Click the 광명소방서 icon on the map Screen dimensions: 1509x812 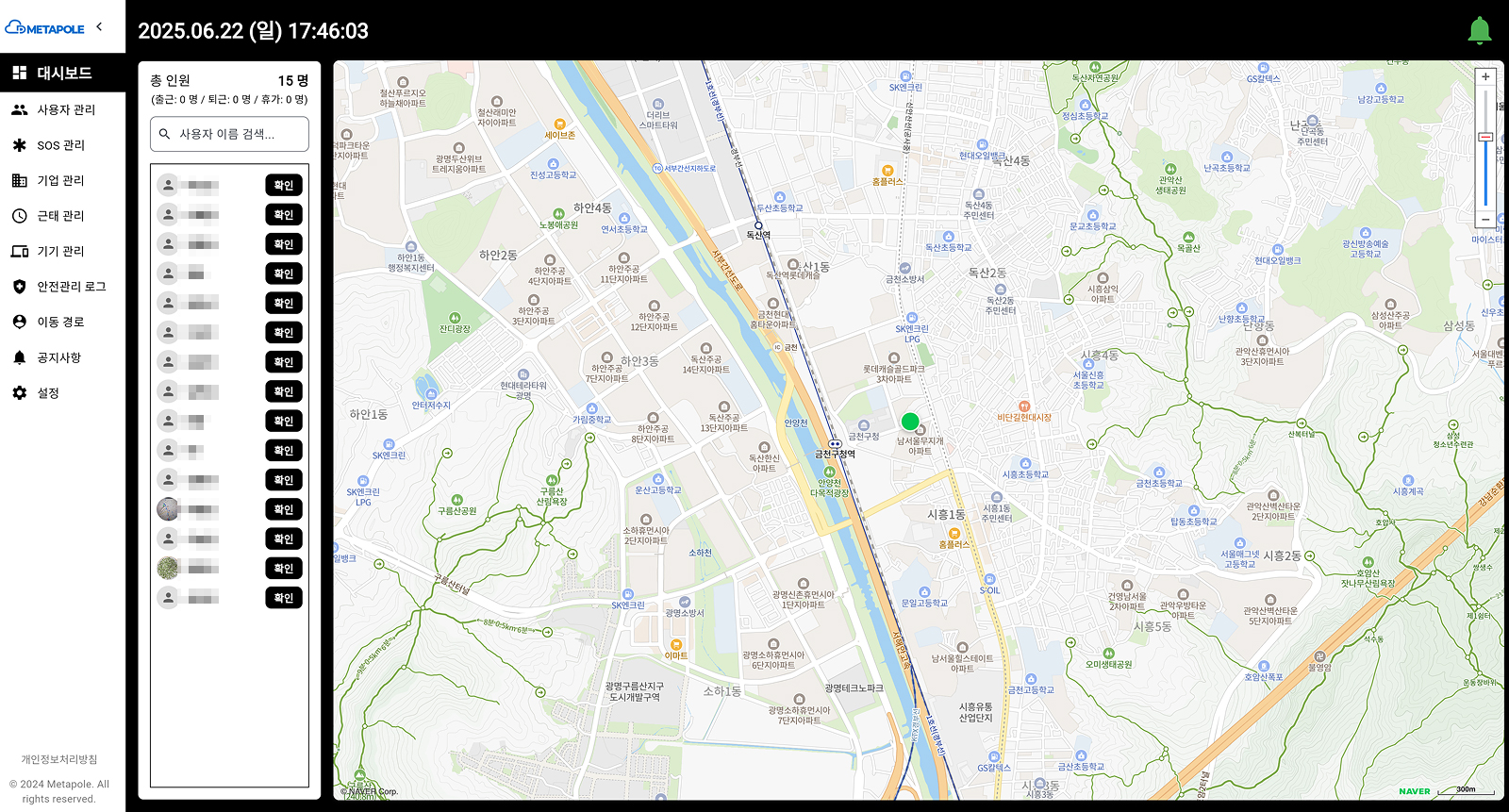point(685,602)
